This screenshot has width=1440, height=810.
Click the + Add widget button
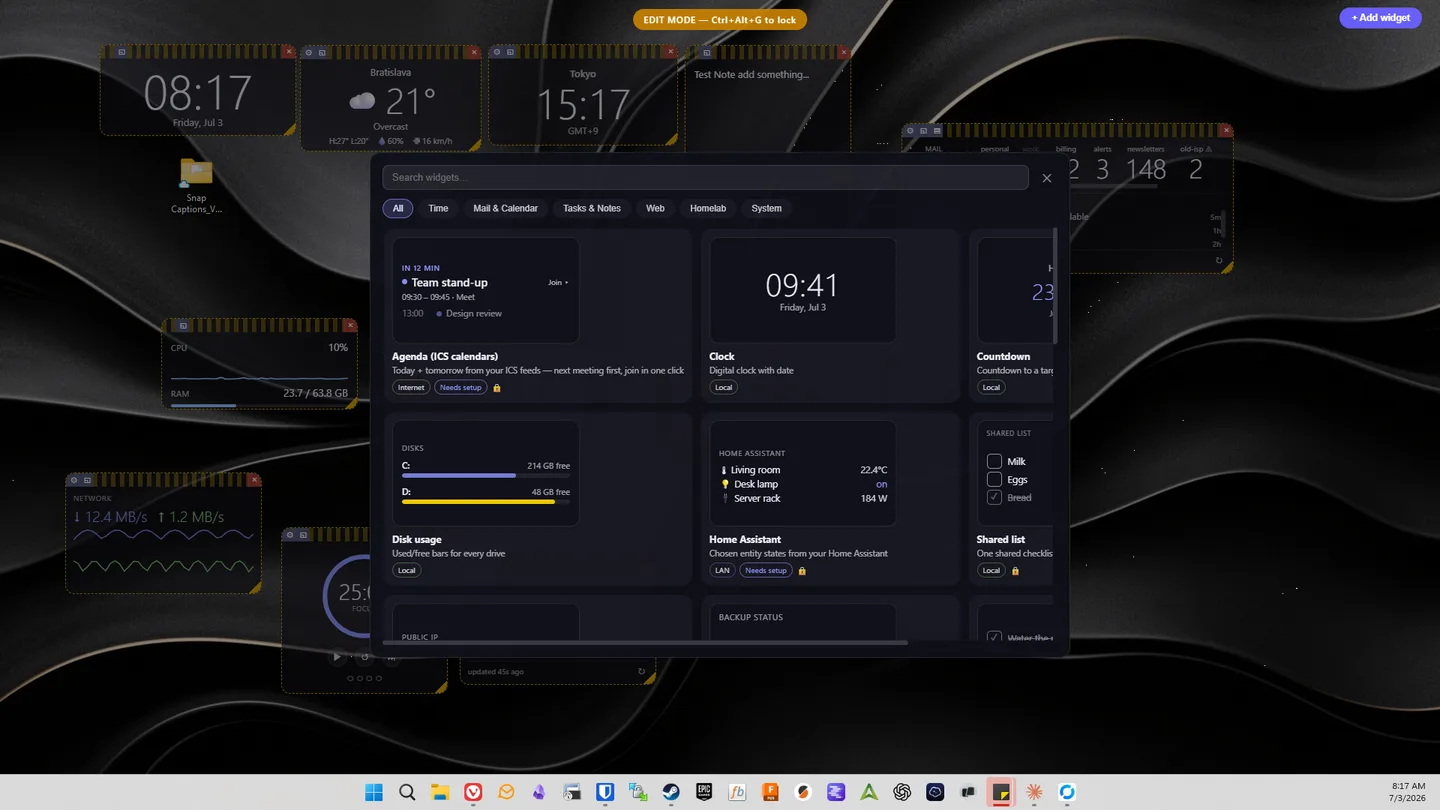tap(1380, 18)
